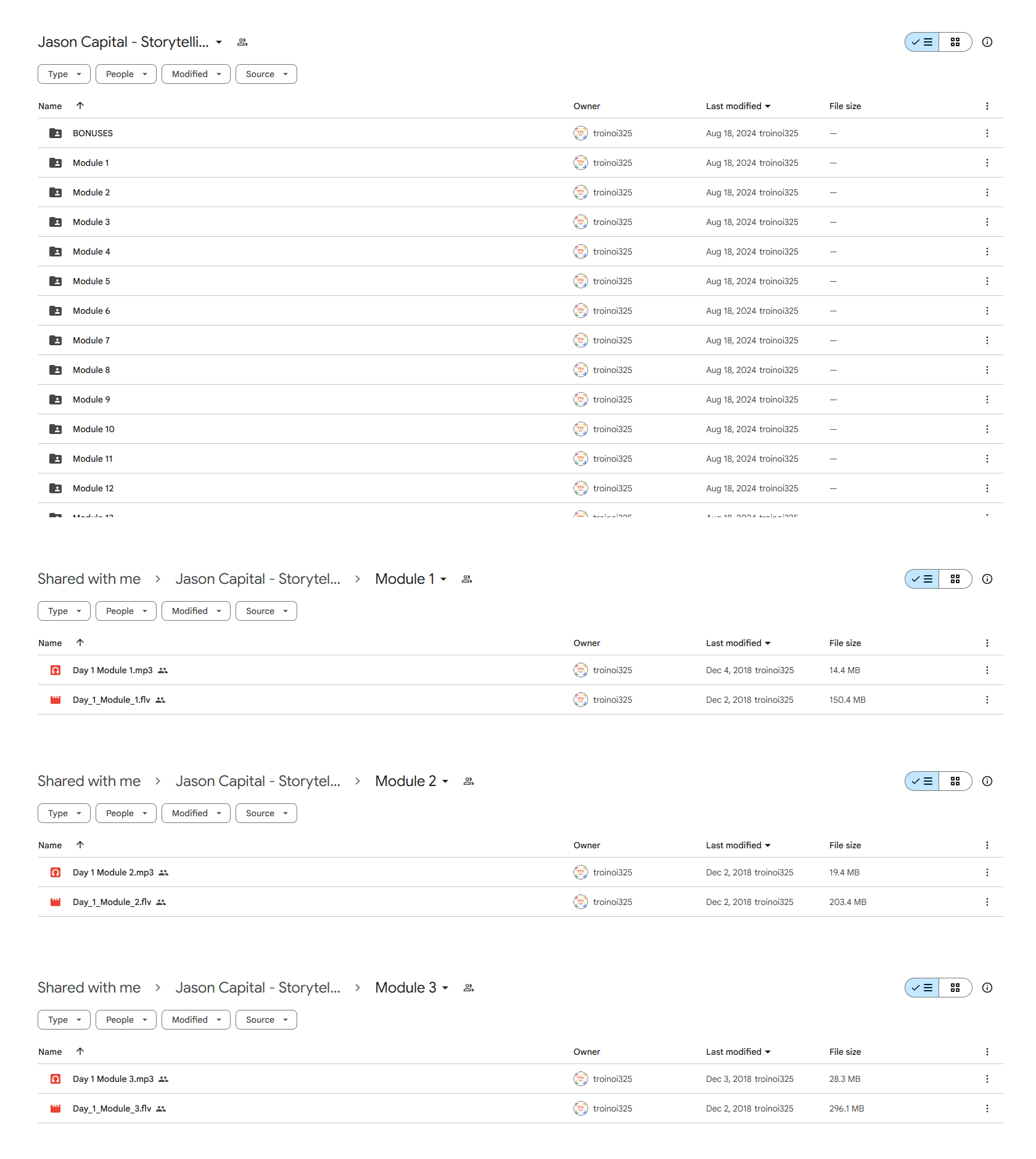1036x1159 pixels.
Task: Open Type filter in root folder
Action: tap(64, 74)
